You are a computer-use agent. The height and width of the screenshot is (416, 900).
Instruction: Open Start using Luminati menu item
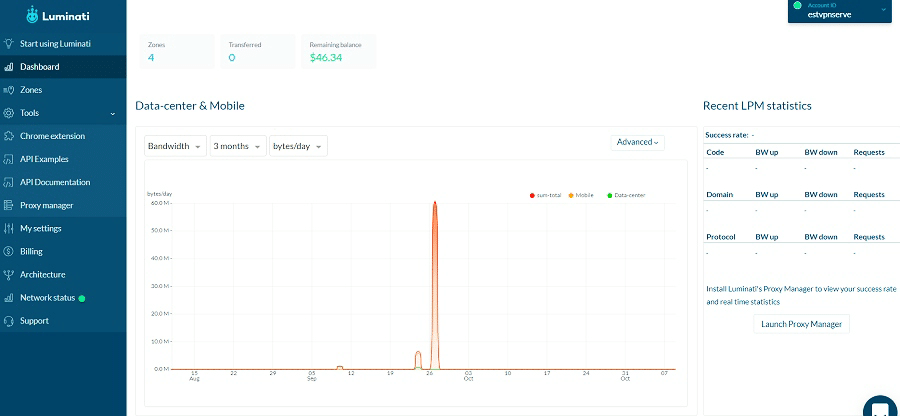(63, 44)
